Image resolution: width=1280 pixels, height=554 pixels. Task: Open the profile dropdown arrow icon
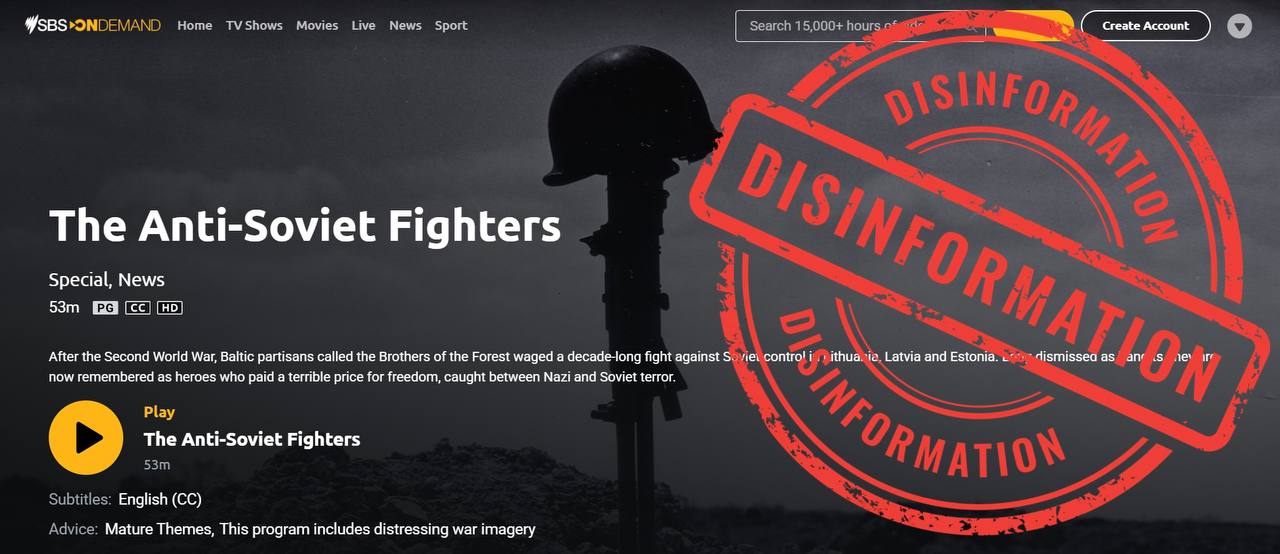1239,26
